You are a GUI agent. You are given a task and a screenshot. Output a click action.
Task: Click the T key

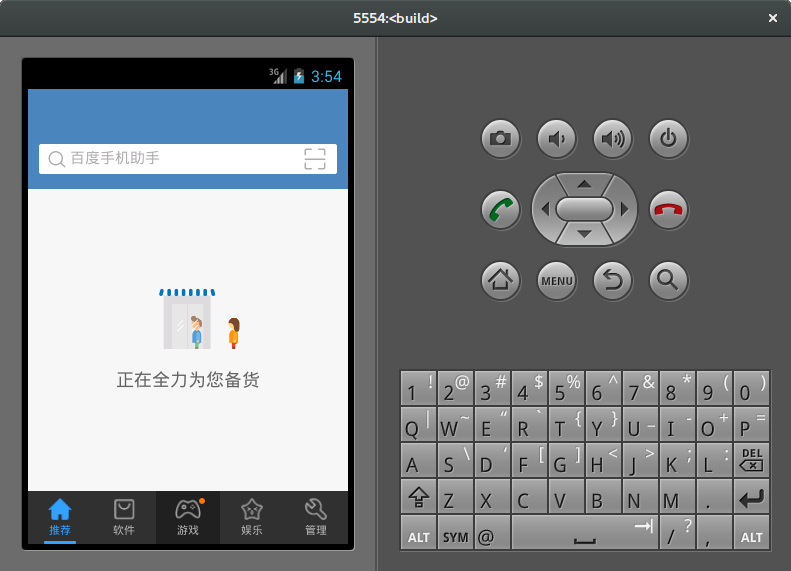tap(567, 425)
